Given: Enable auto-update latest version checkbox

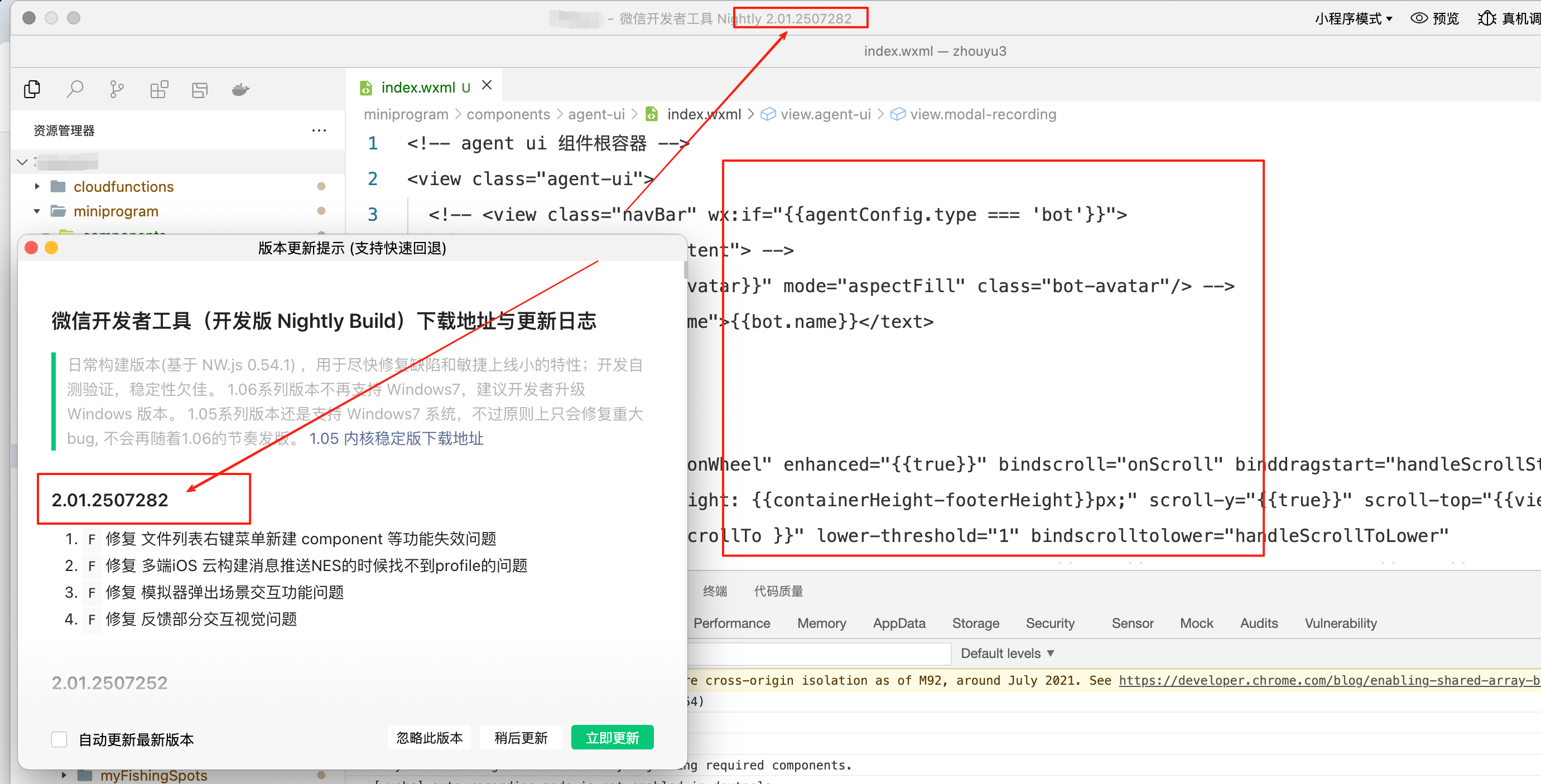Looking at the screenshot, I should click(x=59, y=739).
